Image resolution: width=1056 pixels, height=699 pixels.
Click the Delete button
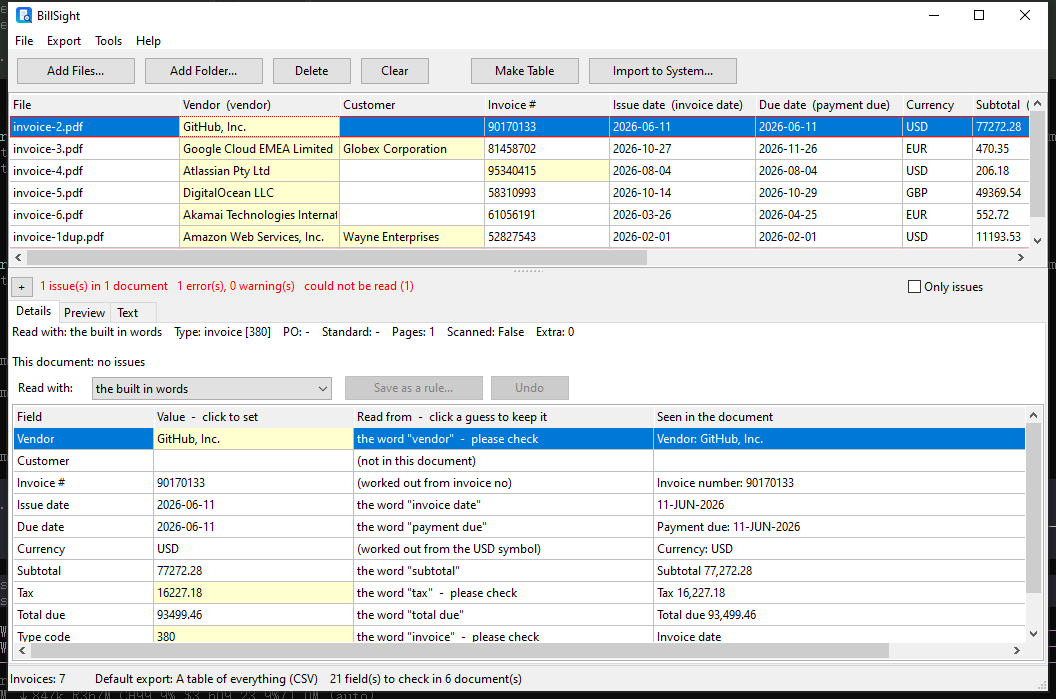[312, 71]
